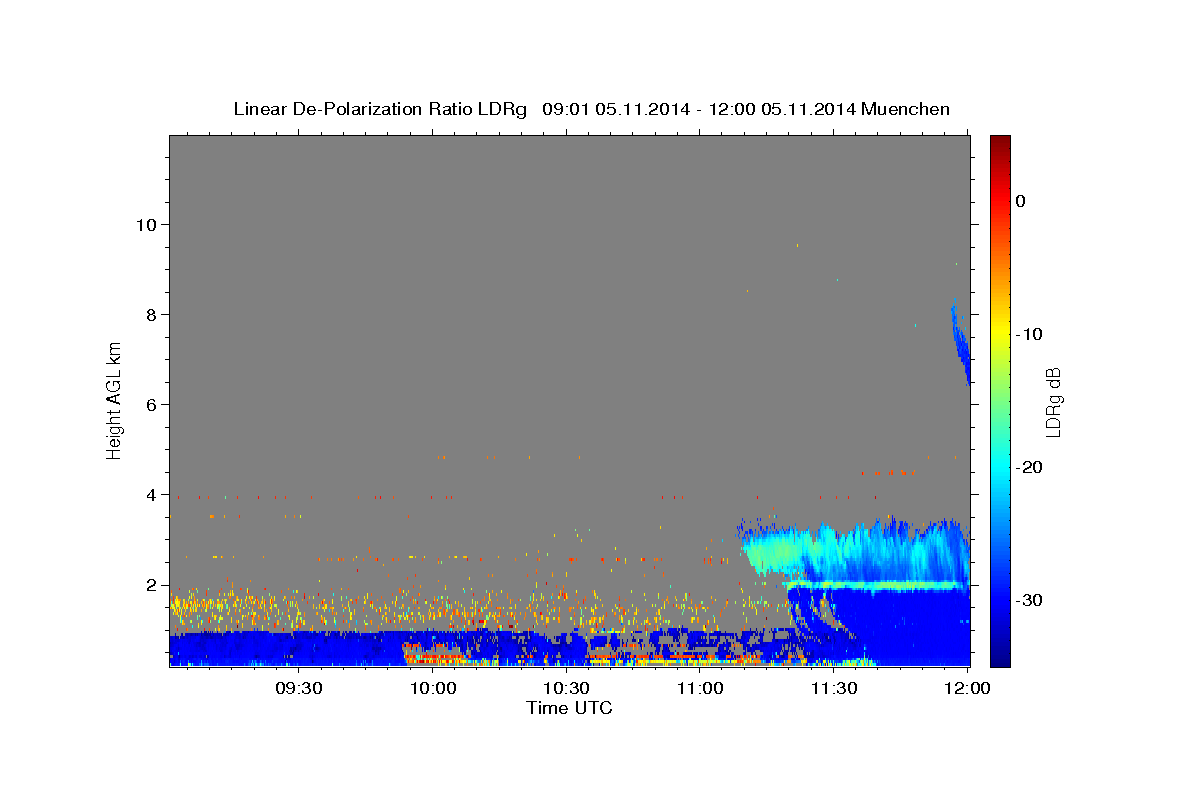The width and height of the screenshot is (1200, 800).
Task: Click the 10:00 time tick label
Action: click(x=433, y=688)
